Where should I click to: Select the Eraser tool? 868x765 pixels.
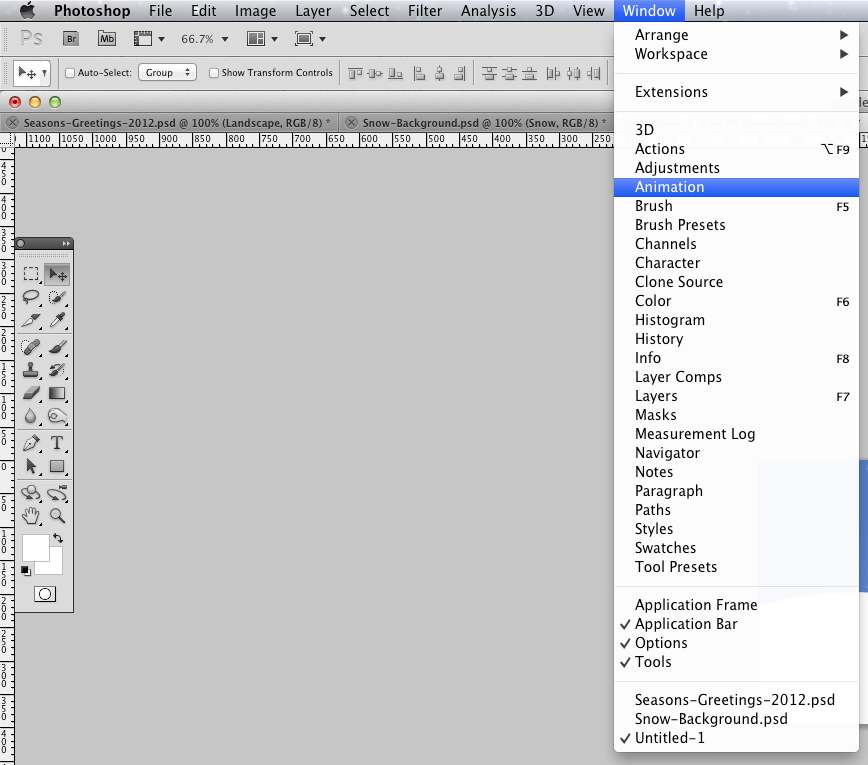tap(31, 393)
